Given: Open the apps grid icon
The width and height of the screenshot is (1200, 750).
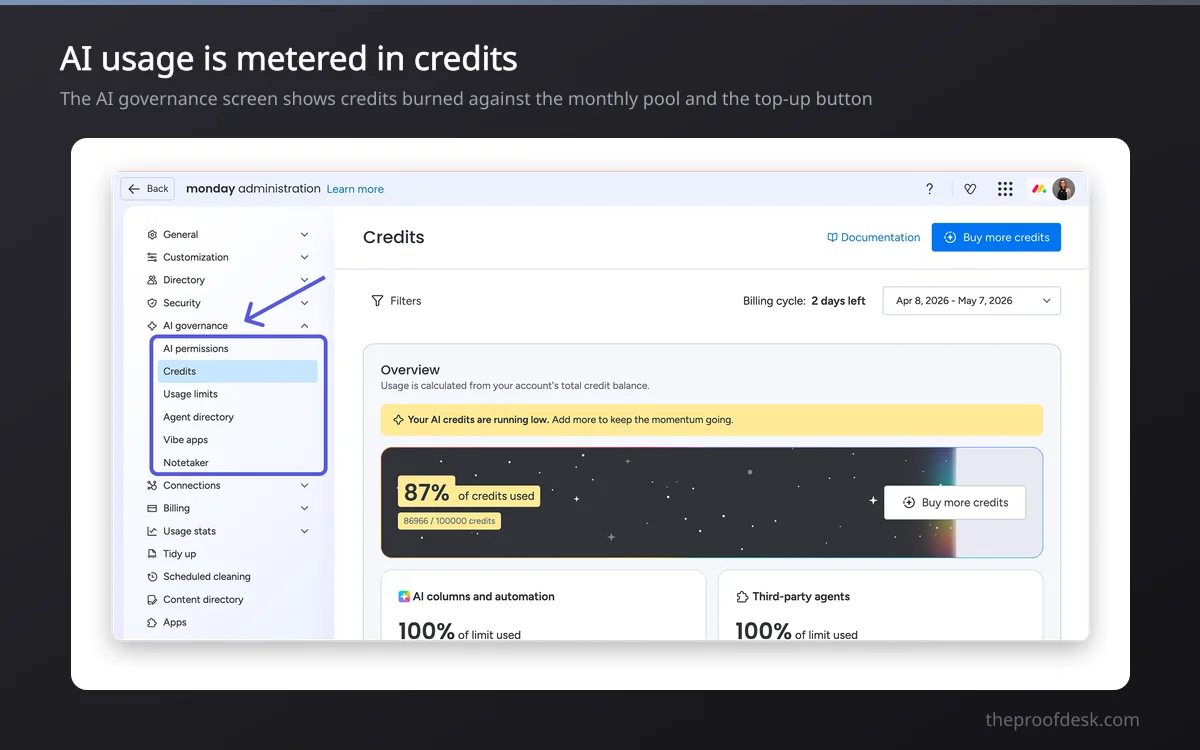Looking at the screenshot, I should [1005, 189].
